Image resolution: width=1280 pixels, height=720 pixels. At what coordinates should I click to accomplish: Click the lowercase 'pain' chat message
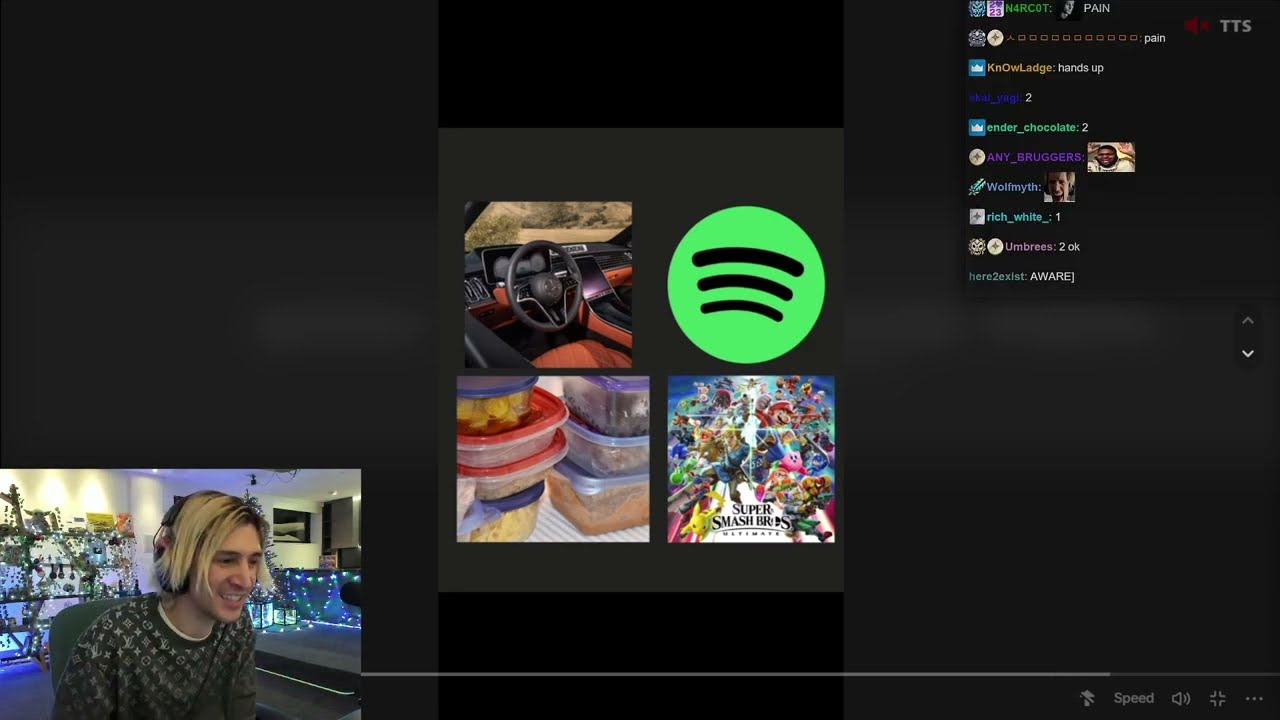(1155, 38)
